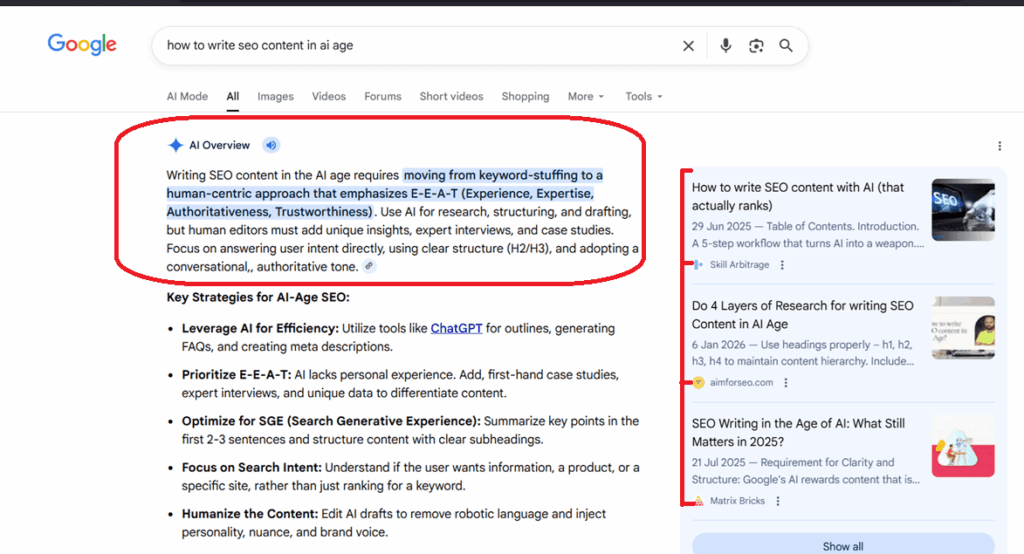Switch to the AI Mode tab
1024x554 pixels.
[187, 96]
